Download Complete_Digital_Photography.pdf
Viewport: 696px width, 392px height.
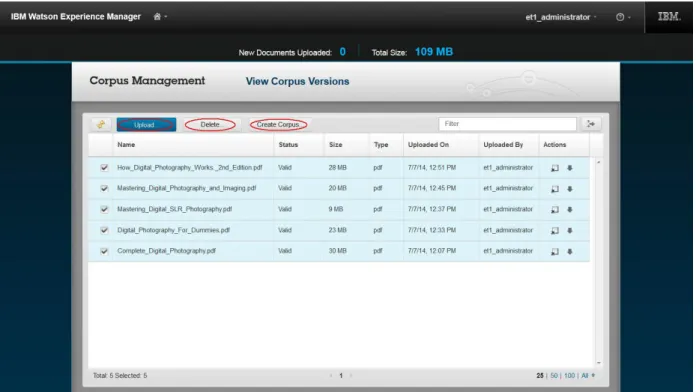click(569, 251)
